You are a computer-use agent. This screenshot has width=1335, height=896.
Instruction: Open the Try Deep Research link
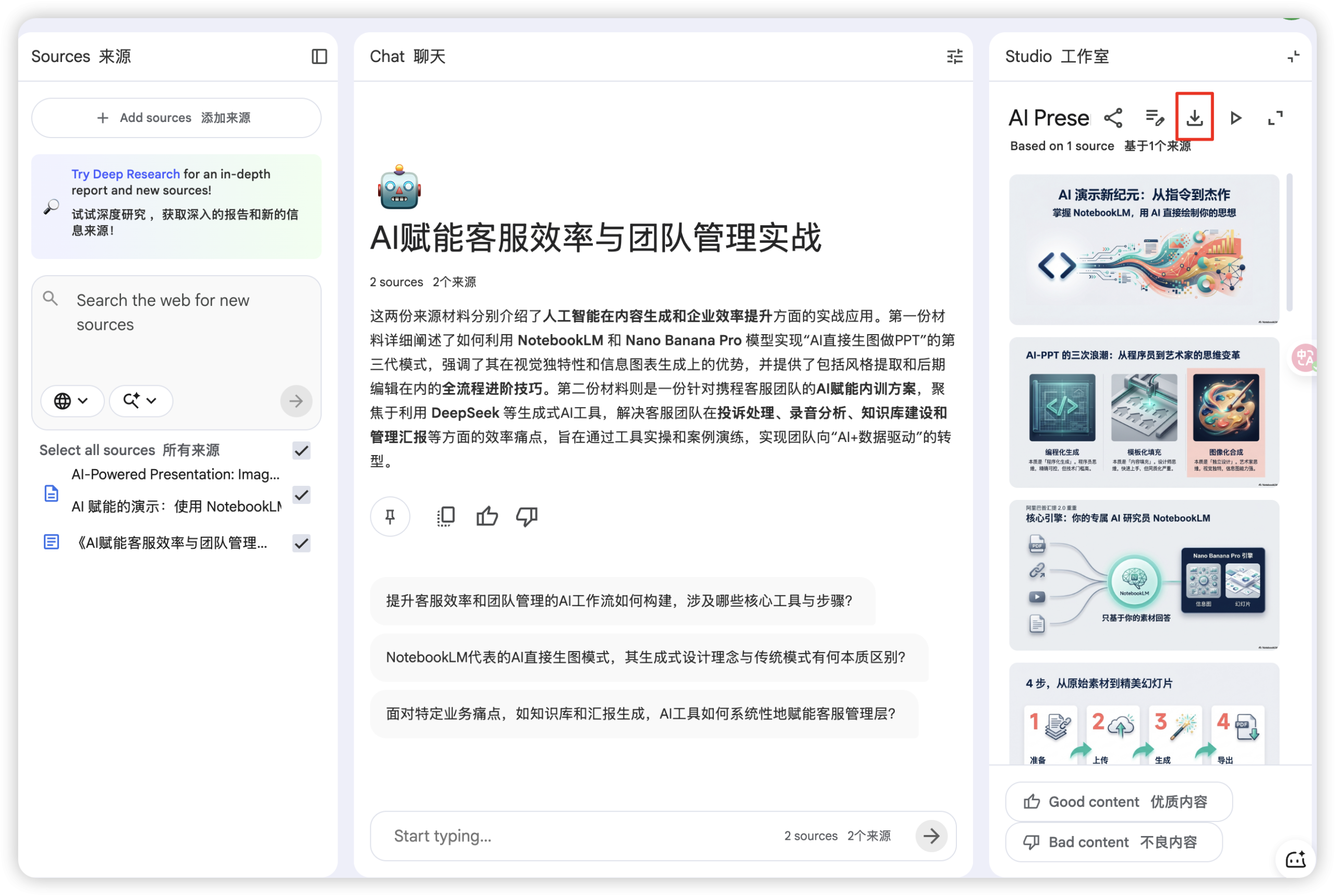tap(125, 174)
